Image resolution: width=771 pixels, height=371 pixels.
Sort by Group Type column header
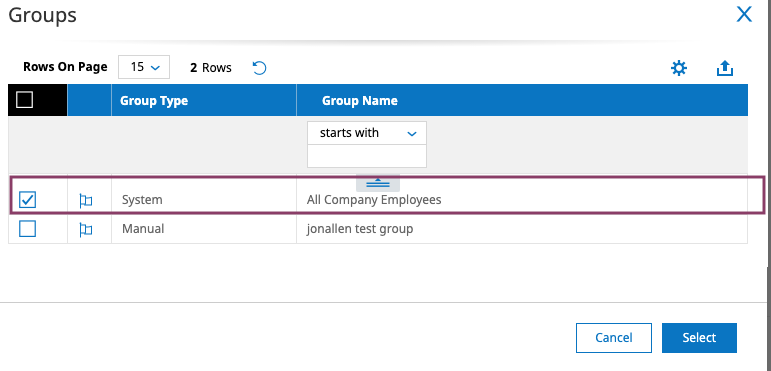click(154, 101)
